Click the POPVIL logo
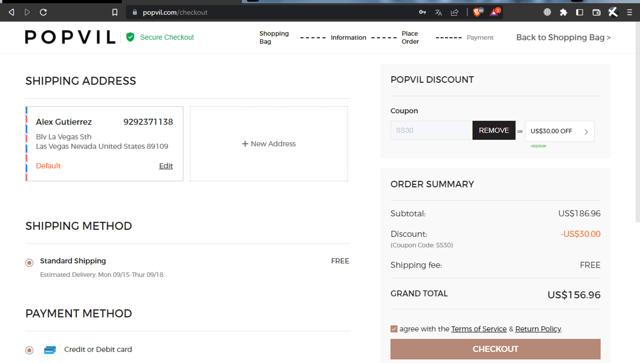 coord(70,37)
